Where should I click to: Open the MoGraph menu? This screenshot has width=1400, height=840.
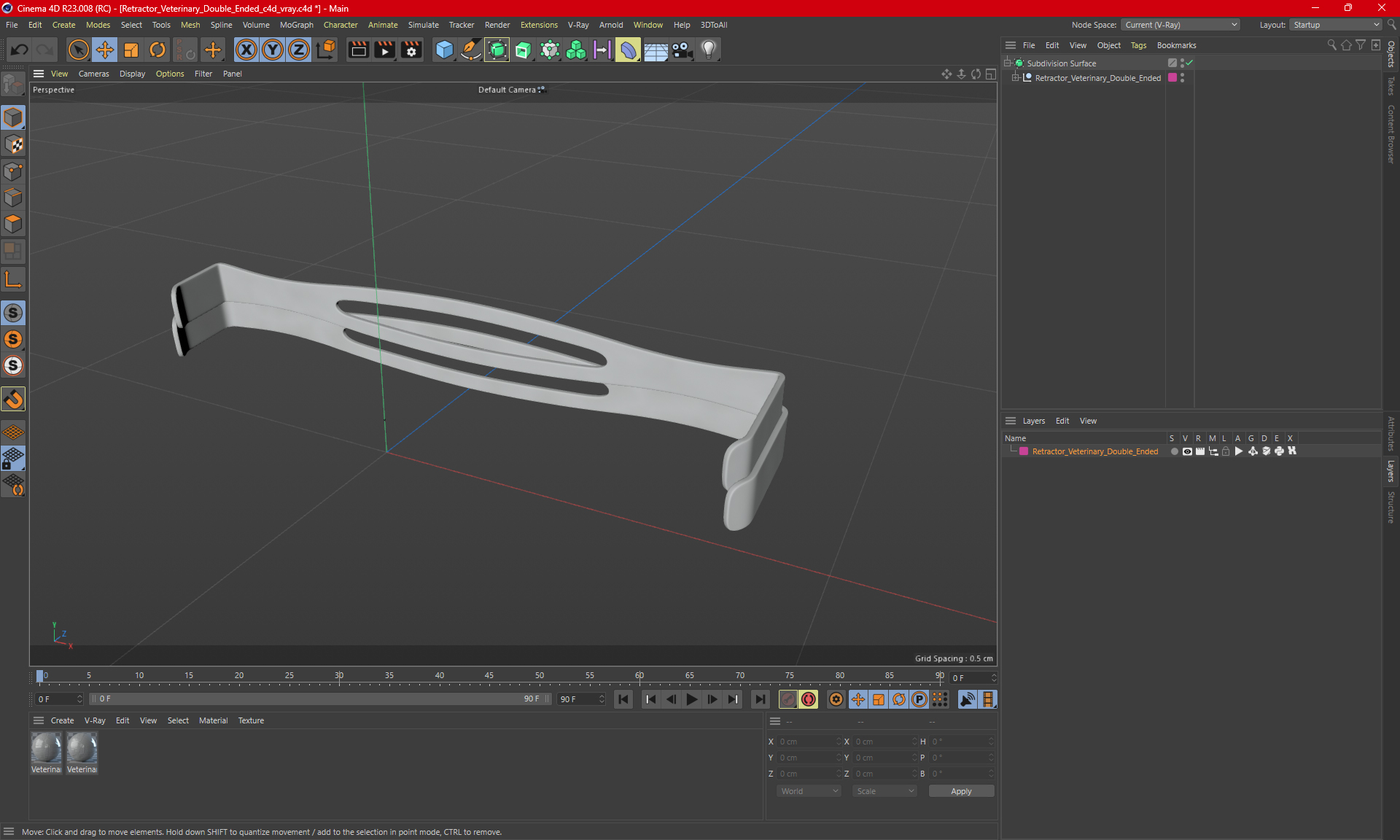pyautogui.click(x=296, y=25)
